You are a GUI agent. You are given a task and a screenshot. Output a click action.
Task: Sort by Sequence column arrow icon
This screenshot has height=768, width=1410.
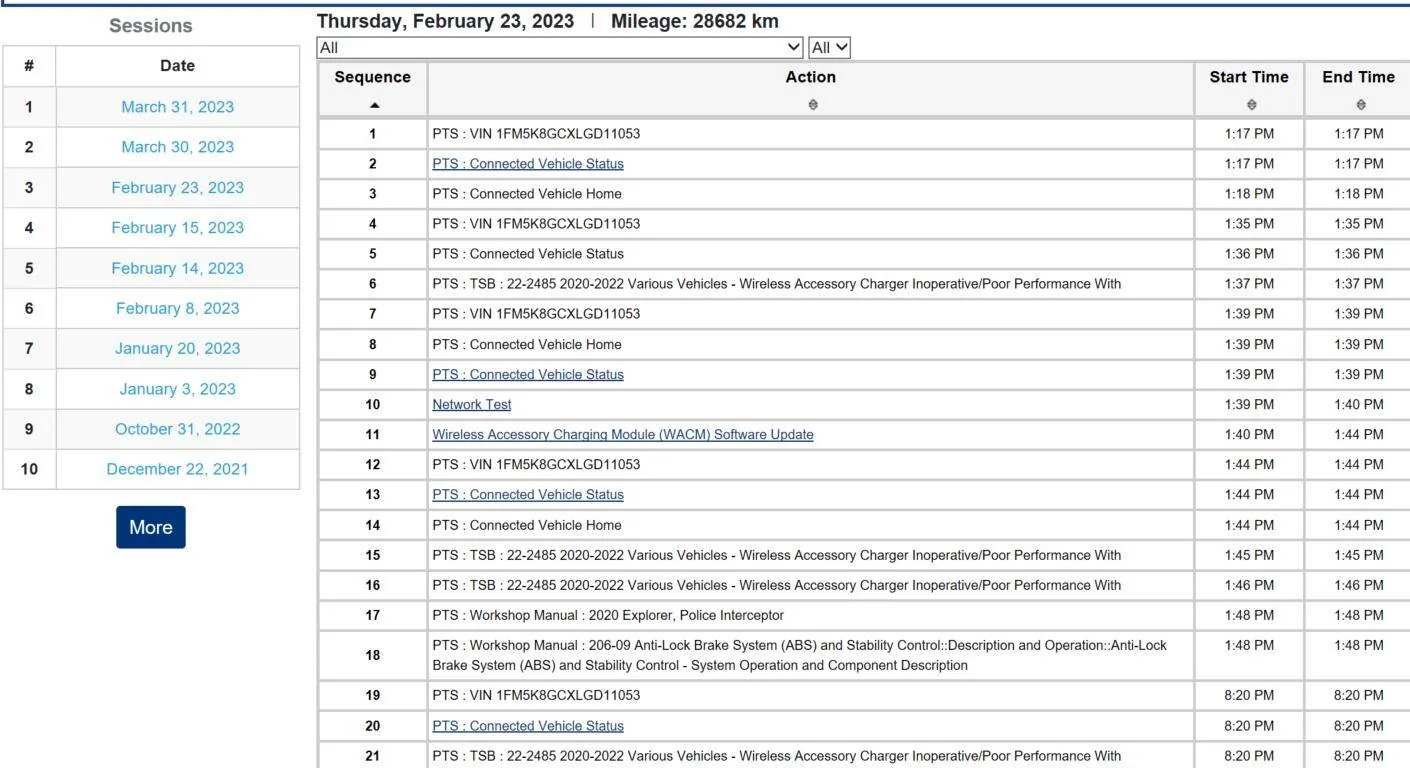pos(374,105)
